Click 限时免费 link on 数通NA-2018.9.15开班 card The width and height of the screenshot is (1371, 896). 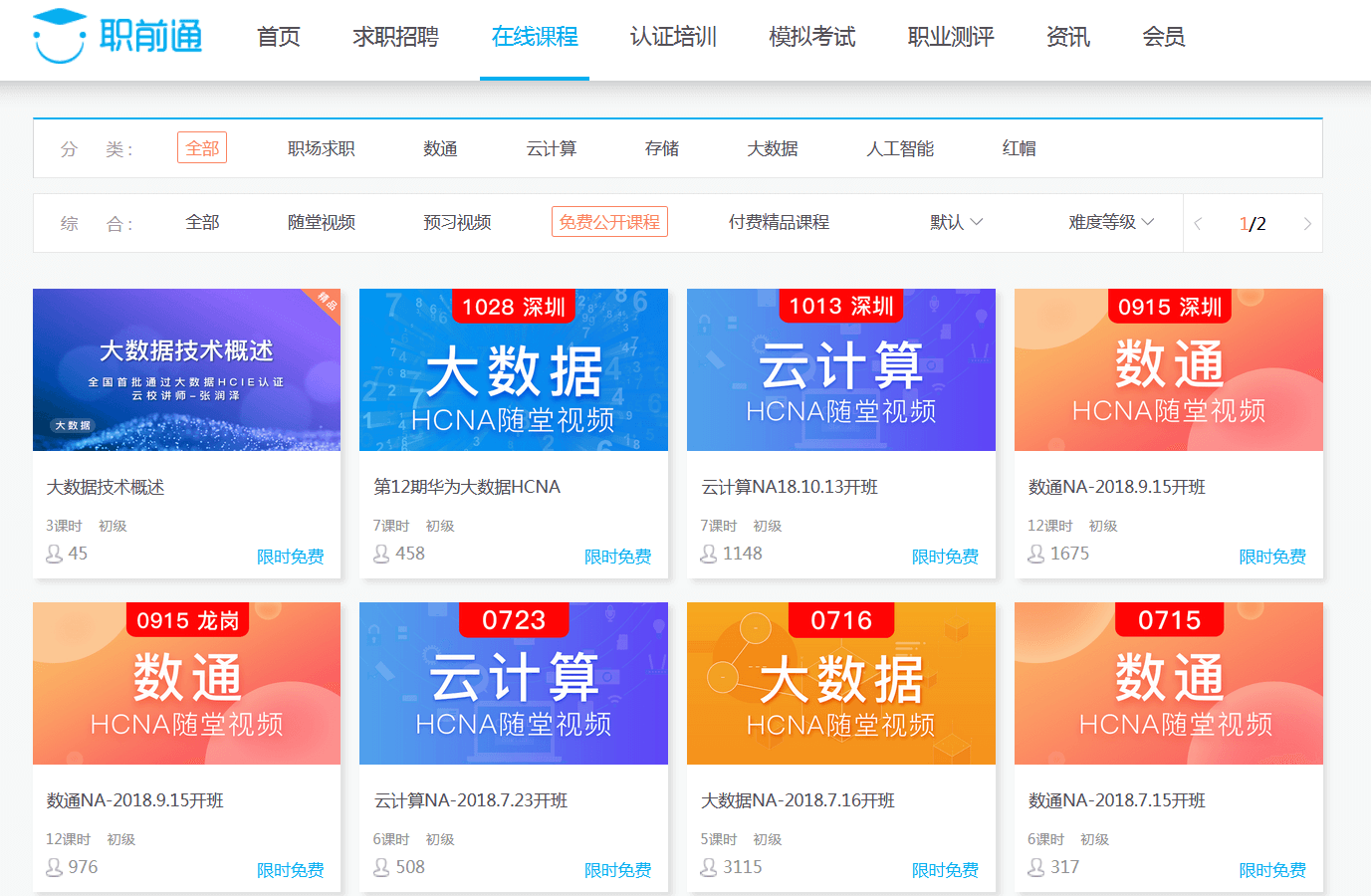[1271, 557]
